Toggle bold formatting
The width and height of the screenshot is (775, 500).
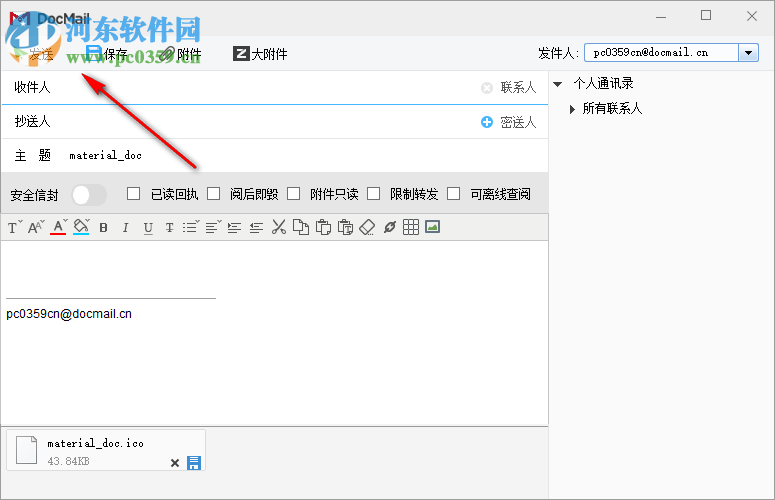[103, 228]
